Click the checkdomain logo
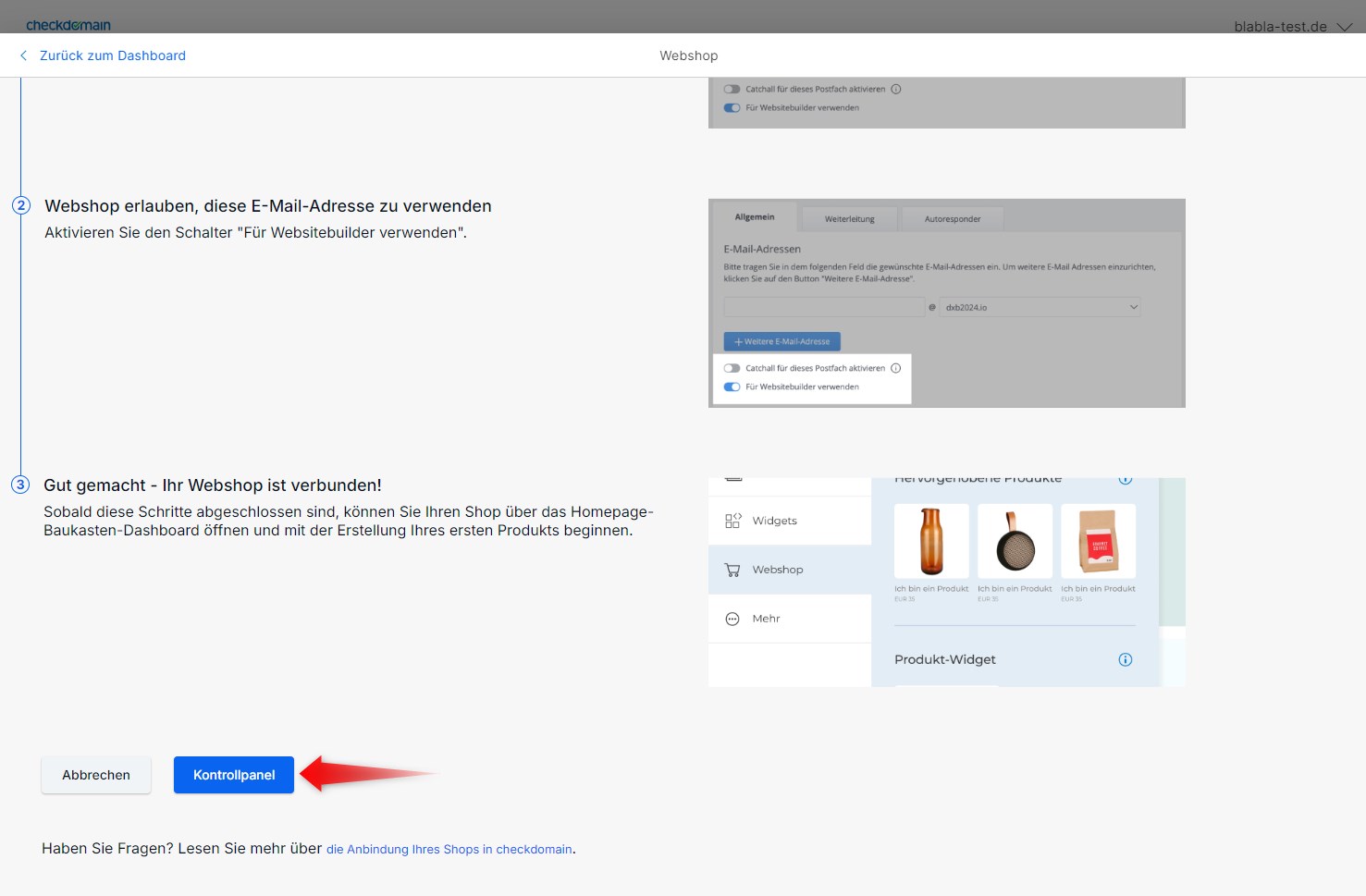The image size is (1366, 896). pyautogui.click(x=68, y=25)
